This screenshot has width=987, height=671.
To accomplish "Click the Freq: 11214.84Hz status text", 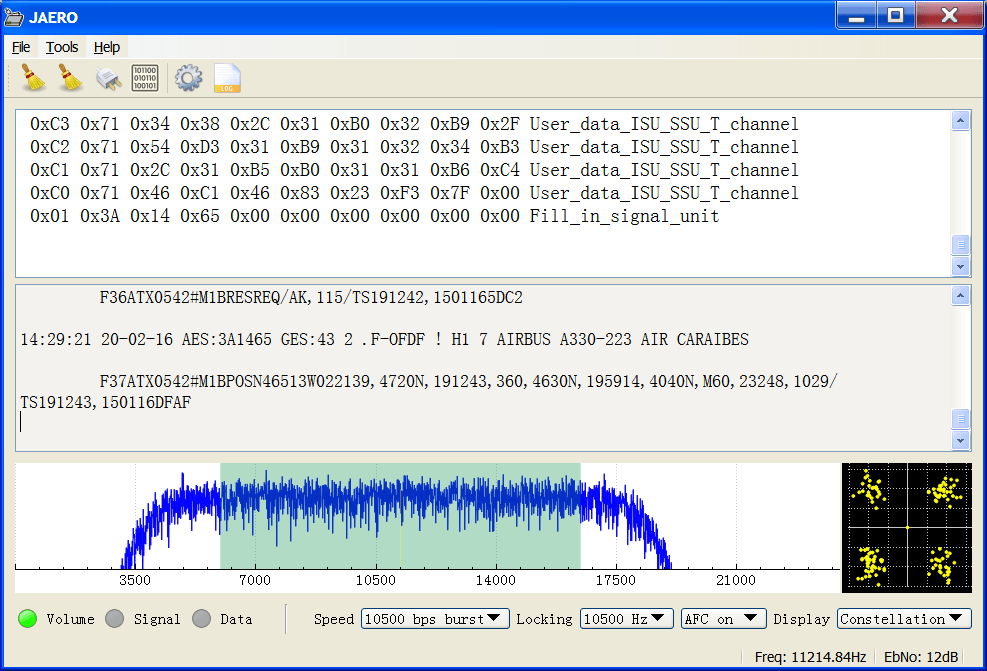I will [x=810, y=657].
